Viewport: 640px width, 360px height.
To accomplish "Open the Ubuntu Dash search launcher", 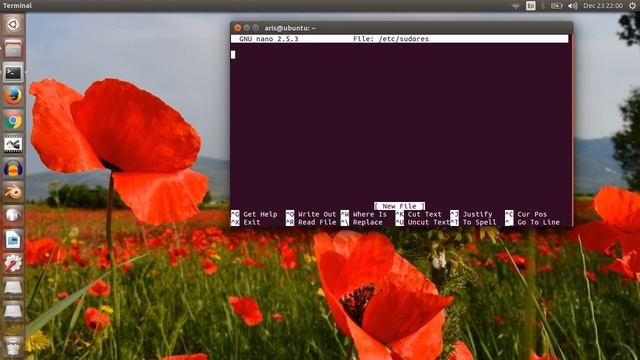I will 13,24.
